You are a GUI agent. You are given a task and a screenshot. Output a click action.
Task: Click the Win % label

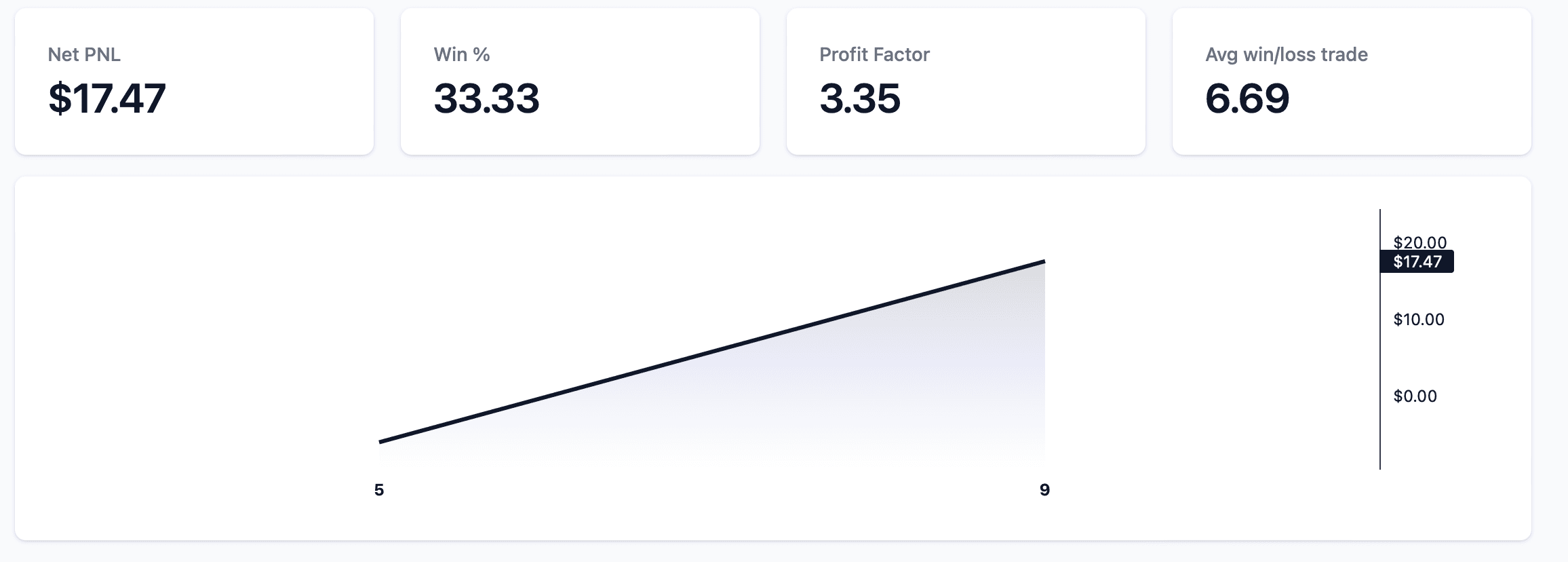click(462, 54)
